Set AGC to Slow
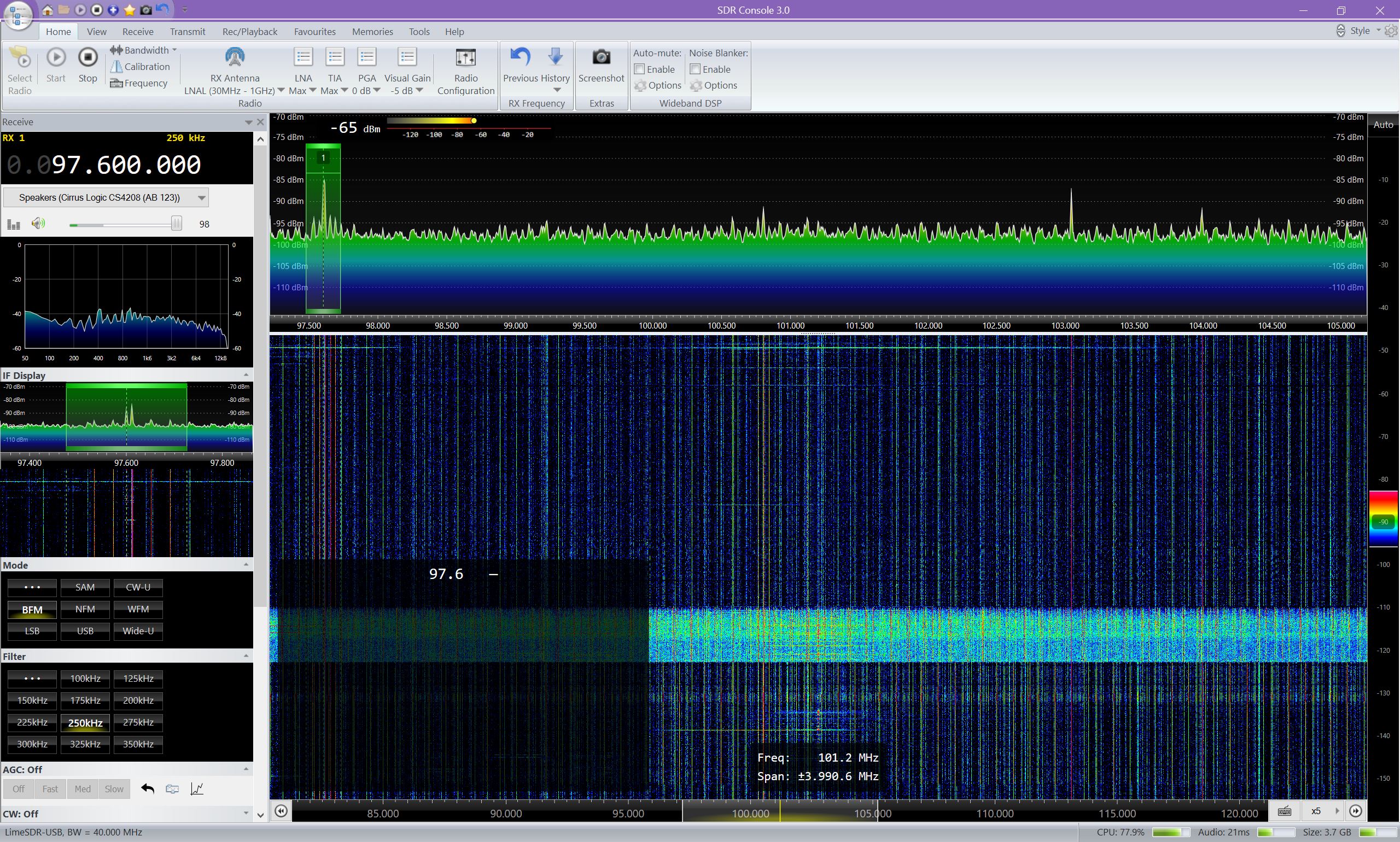 point(114,788)
